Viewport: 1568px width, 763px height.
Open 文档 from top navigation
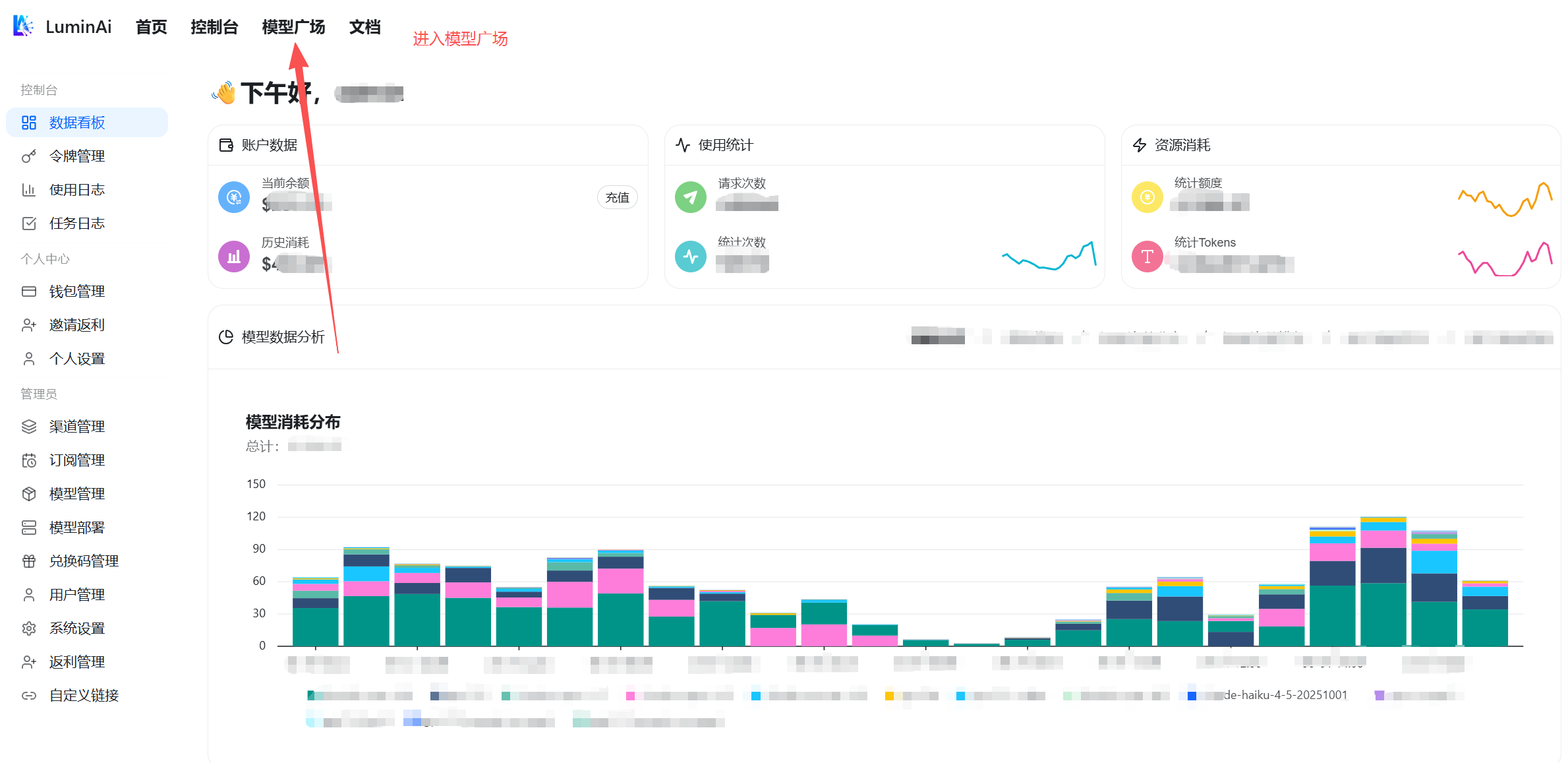364,27
